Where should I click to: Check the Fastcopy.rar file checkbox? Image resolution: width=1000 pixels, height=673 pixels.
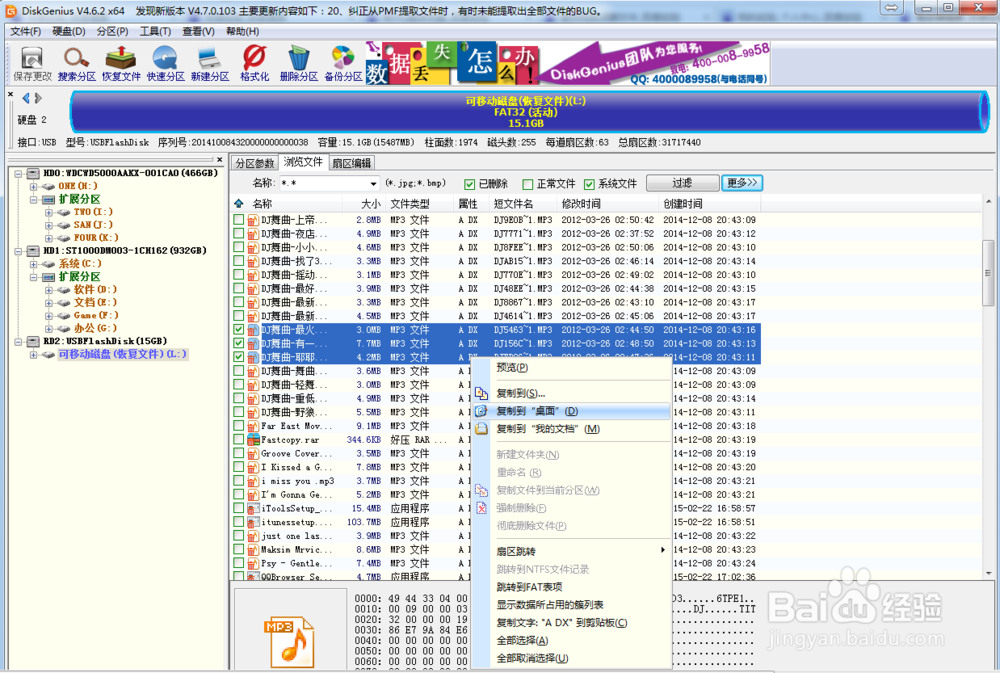coord(239,440)
